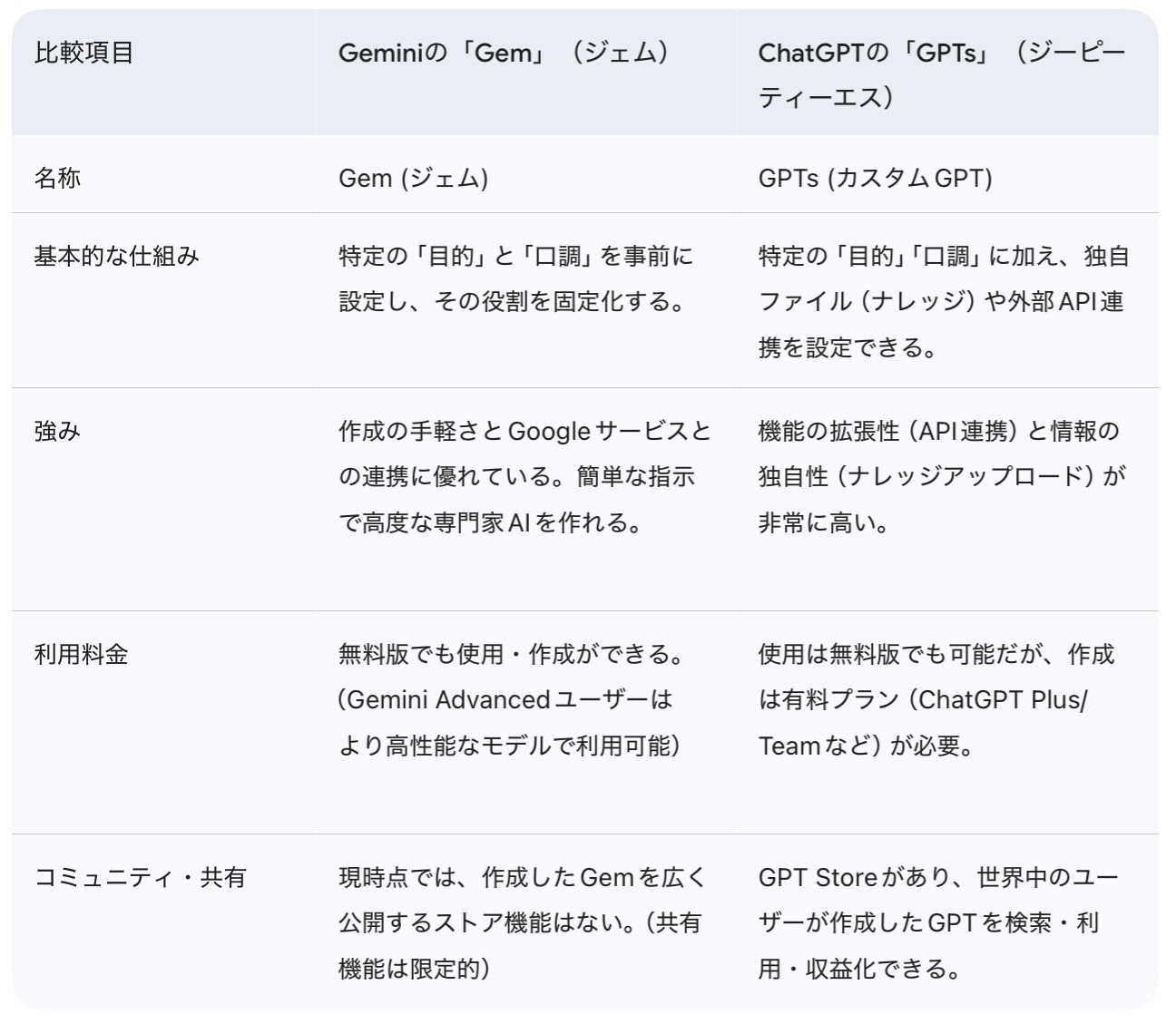Click the ChatGPTの「GPTs」 column header
This screenshot has height=1024, width=1176.
coord(941,74)
